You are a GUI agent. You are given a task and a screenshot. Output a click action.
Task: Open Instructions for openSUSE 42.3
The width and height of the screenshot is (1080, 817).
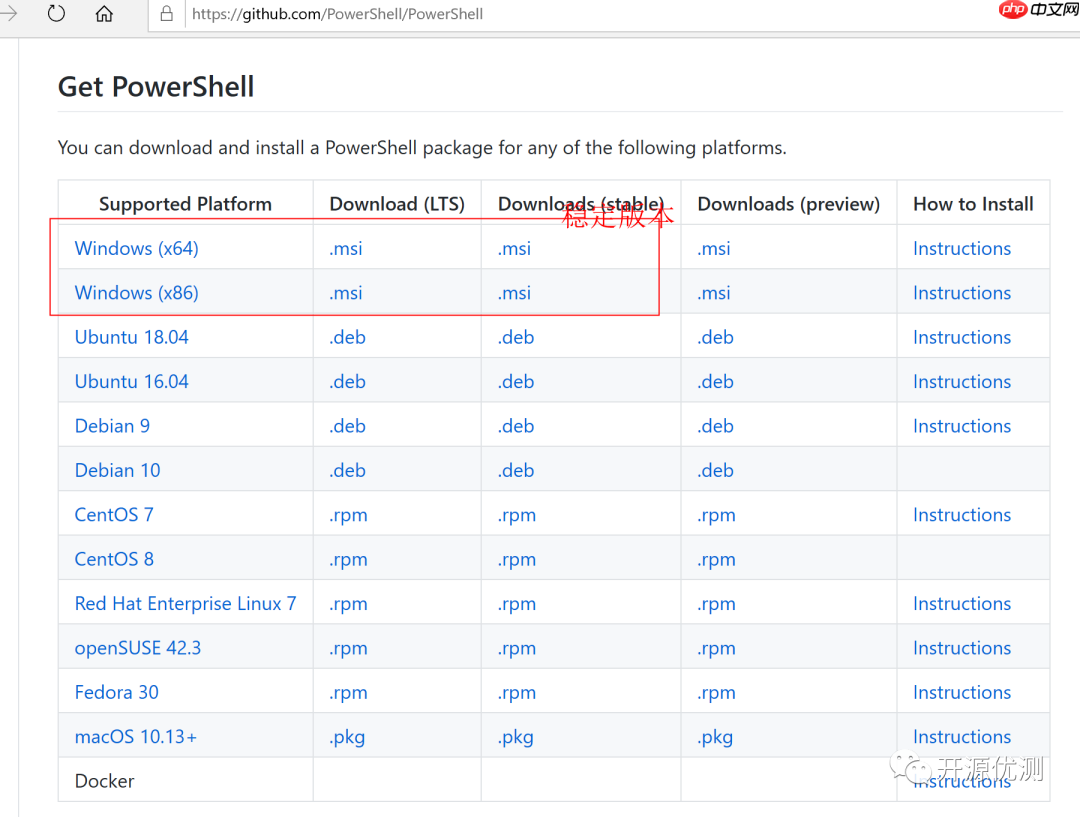961,648
